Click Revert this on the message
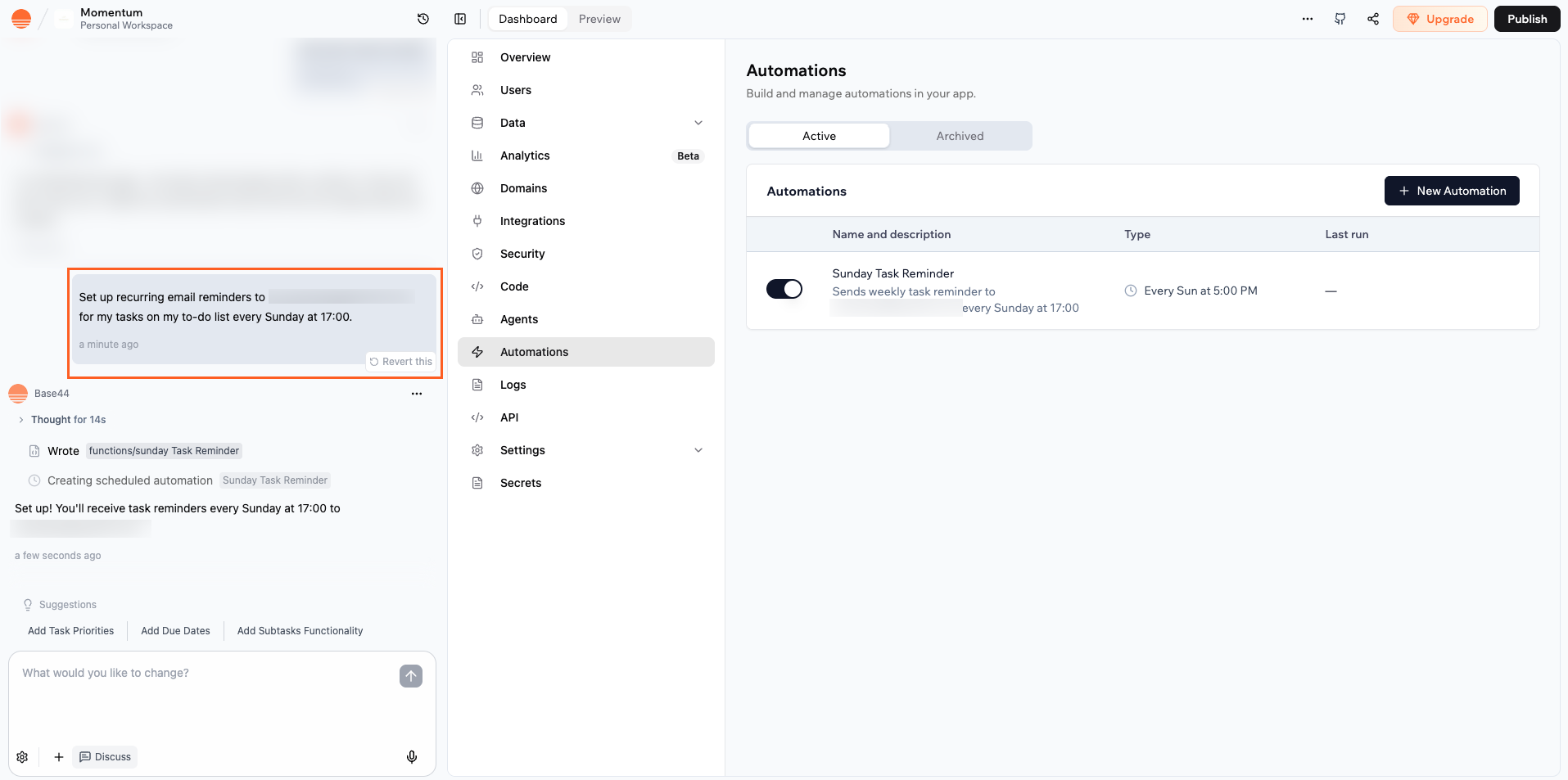The width and height of the screenshot is (1568, 780). (x=400, y=361)
